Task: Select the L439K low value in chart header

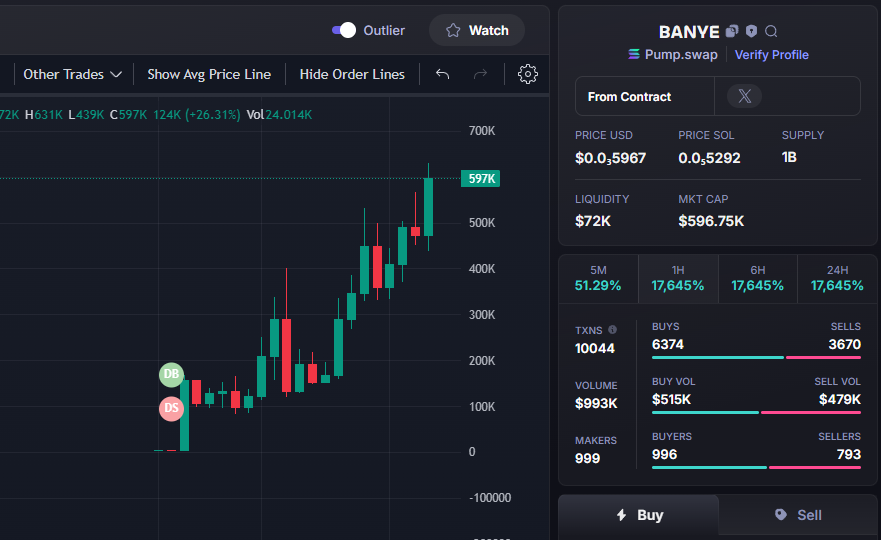Action: (86, 115)
